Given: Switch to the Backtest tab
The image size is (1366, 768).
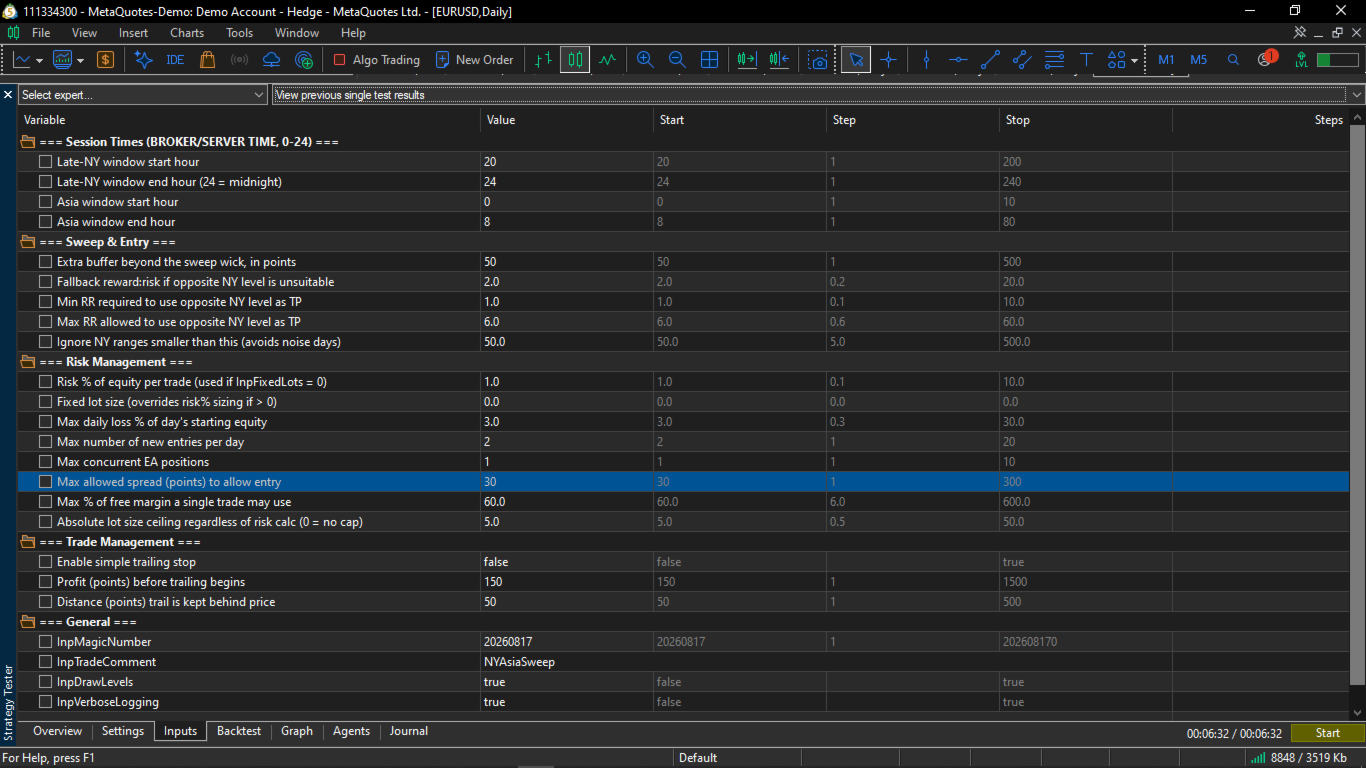Looking at the screenshot, I should (x=239, y=731).
